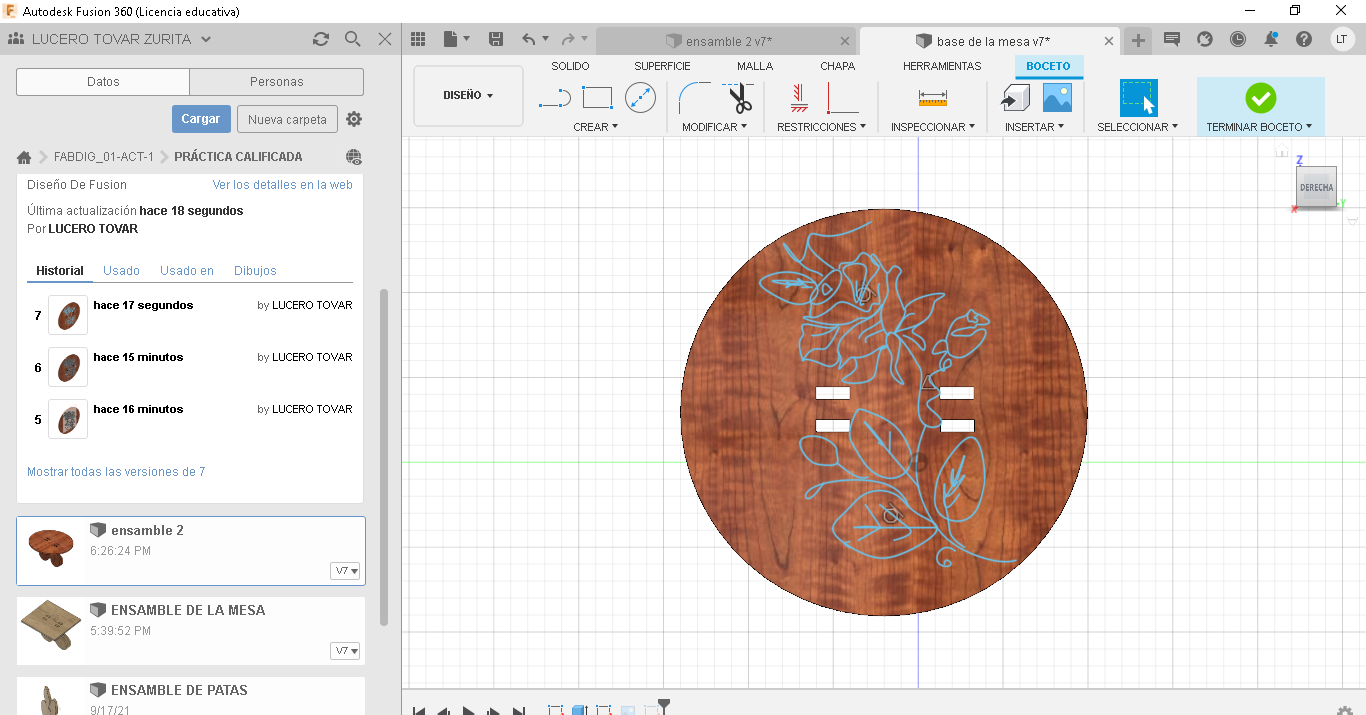Expand the CREAR menu
Screen dimensions: 1366x715
click(596, 127)
